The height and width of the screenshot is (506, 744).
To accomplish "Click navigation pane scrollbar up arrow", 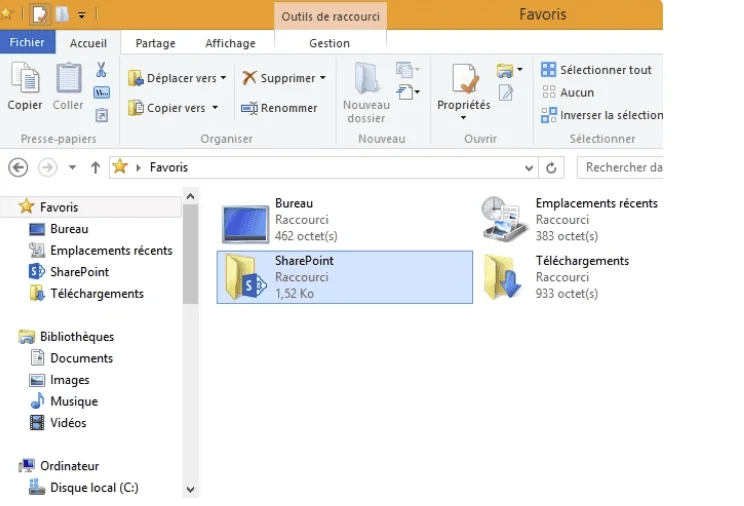I will (x=190, y=196).
